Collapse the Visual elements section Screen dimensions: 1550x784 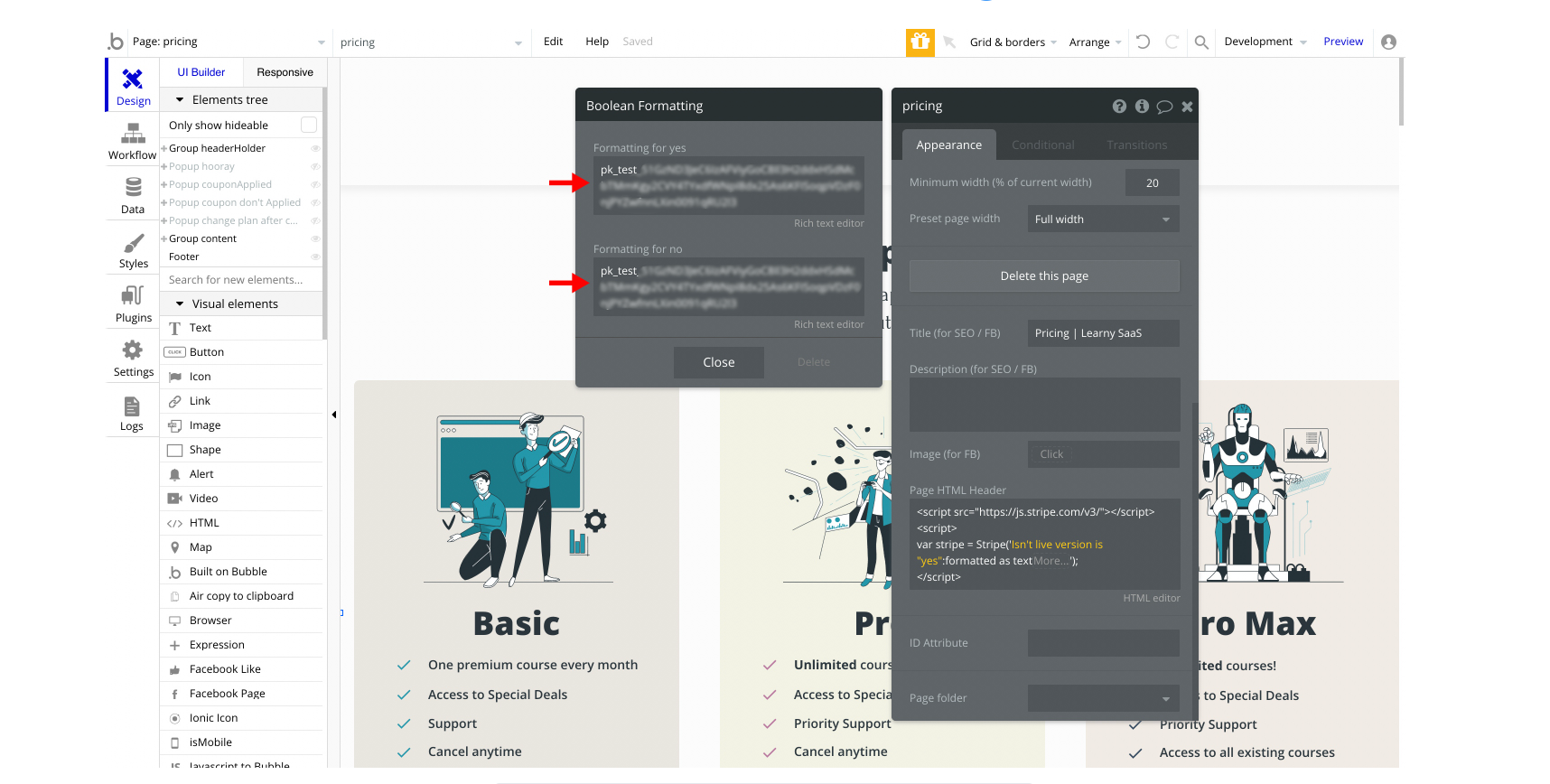point(180,304)
